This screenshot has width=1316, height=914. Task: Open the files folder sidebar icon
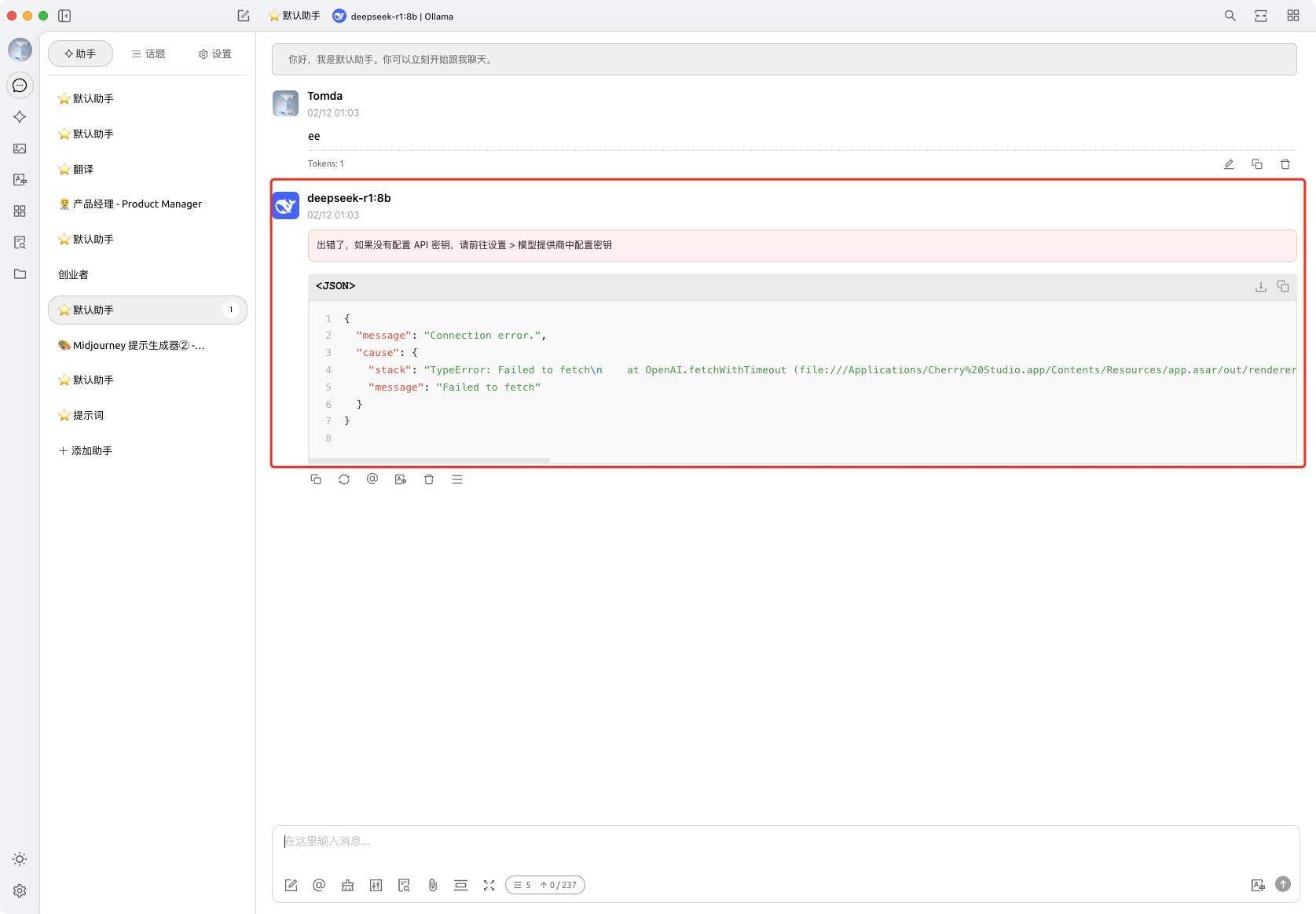coord(20,273)
